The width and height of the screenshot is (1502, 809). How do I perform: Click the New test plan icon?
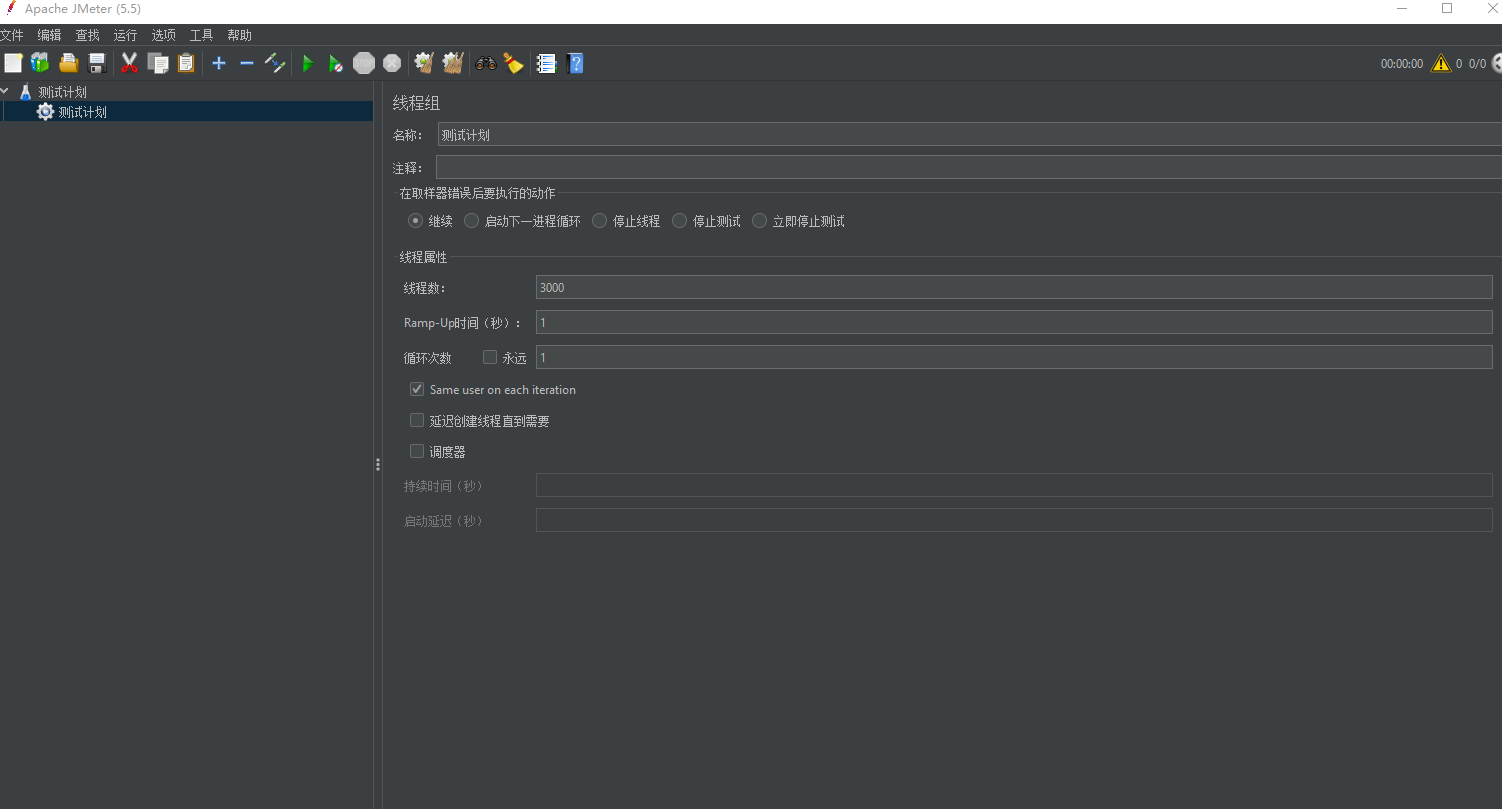pos(13,63)
